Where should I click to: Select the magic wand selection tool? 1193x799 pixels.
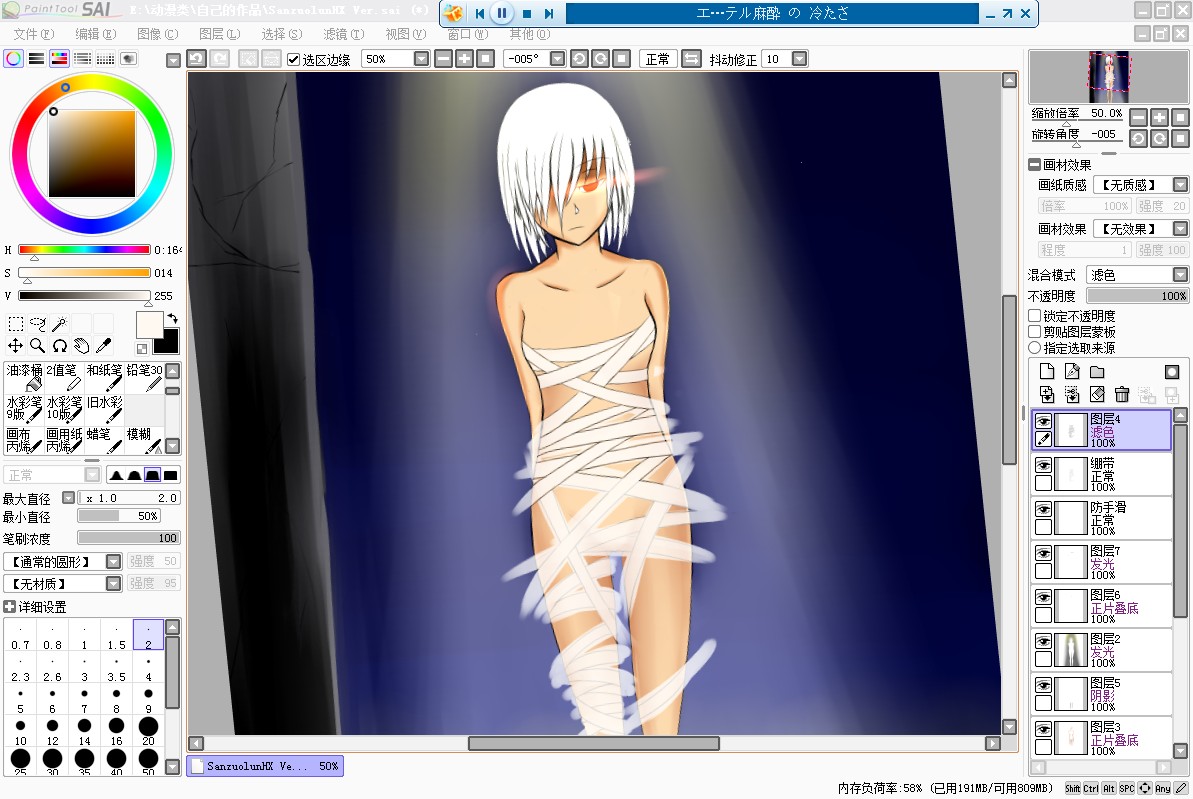59,324
